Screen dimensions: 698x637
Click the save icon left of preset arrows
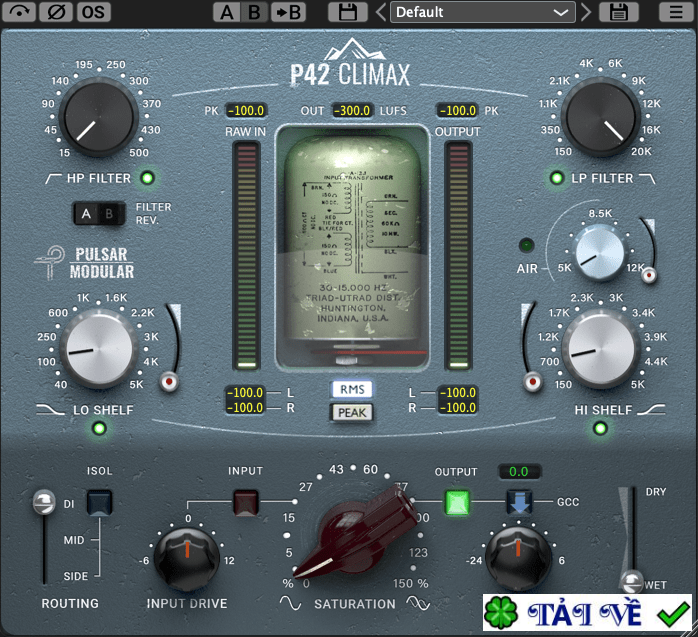tap(348, 12)
